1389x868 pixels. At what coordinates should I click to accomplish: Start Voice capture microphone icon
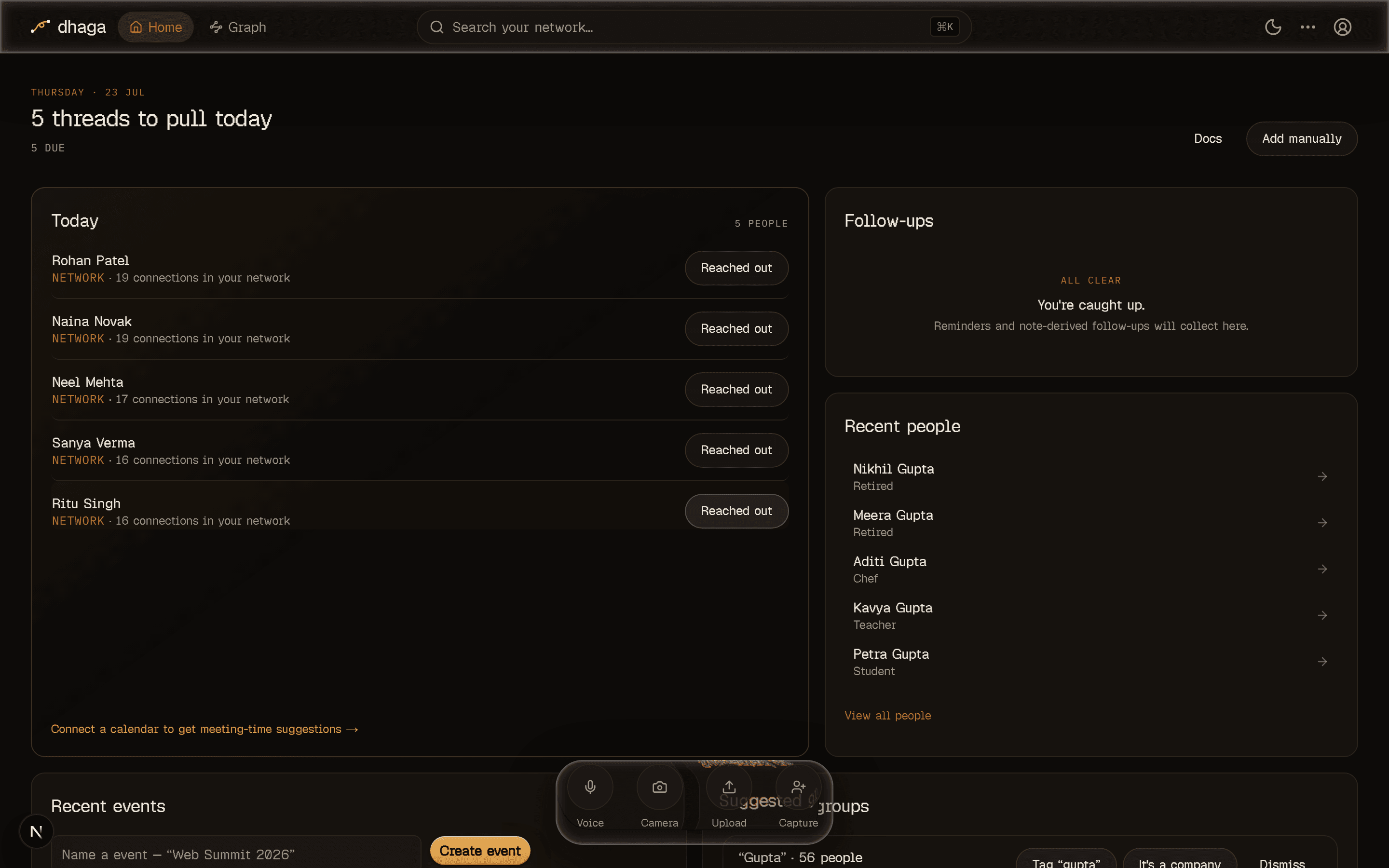tap(590, 787)
